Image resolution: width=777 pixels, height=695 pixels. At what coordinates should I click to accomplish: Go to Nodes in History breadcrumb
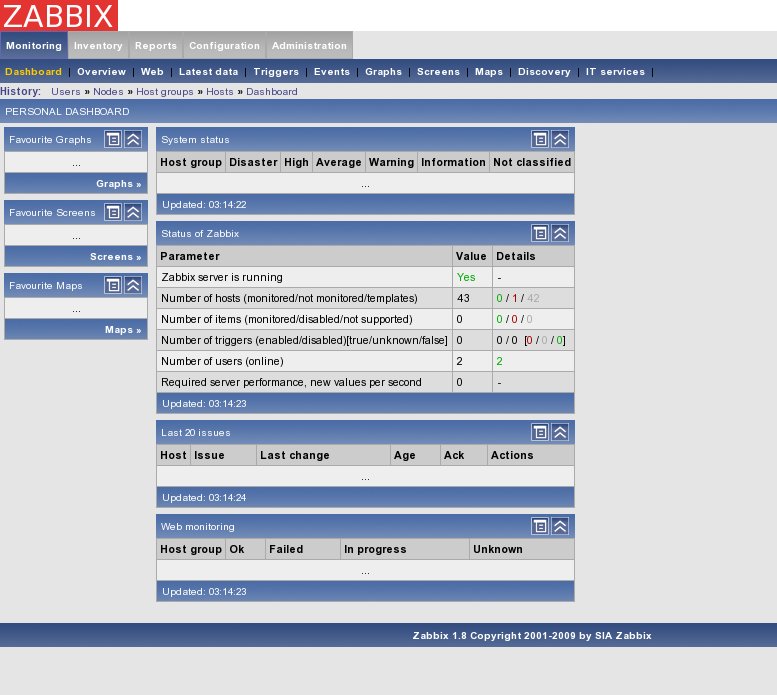tap(108, 92)
